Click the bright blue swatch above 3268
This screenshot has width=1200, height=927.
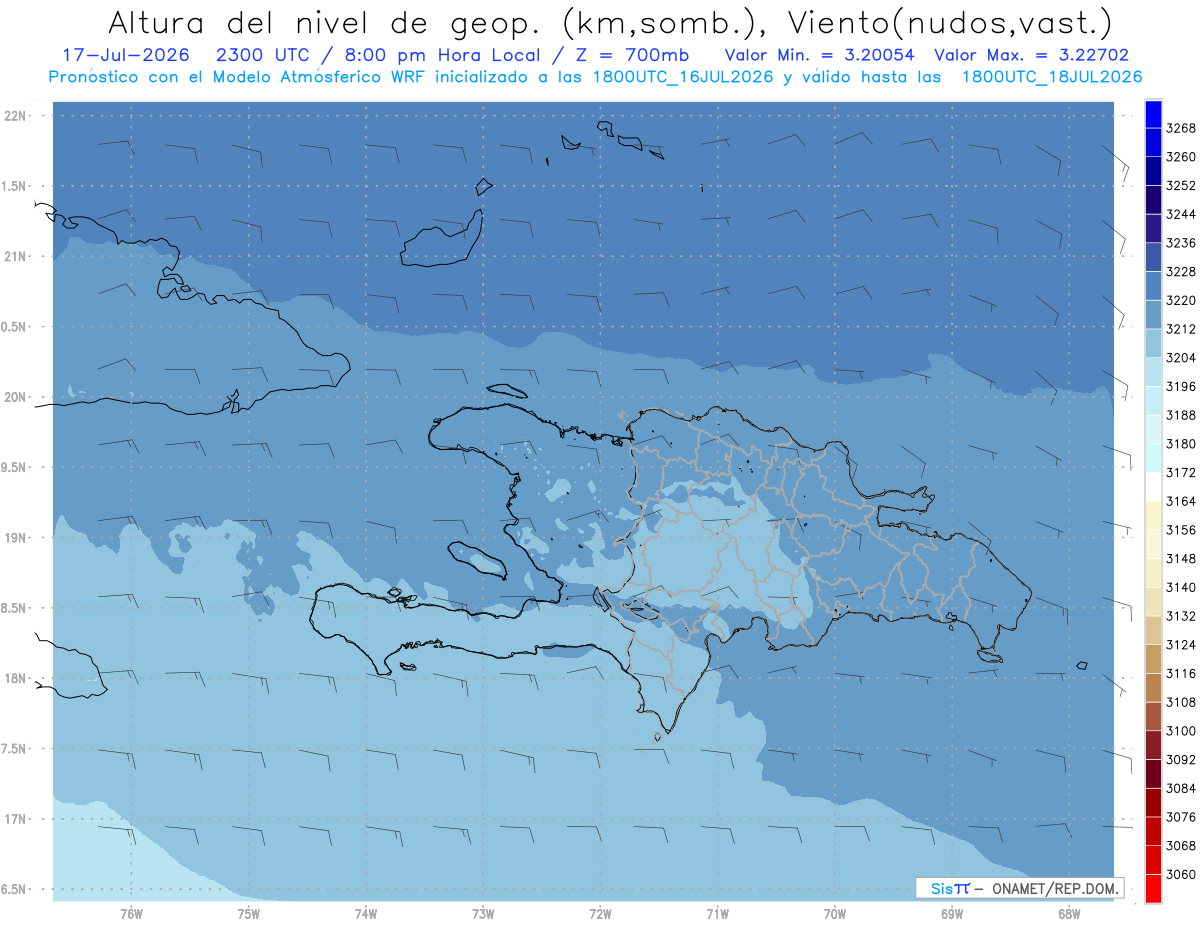(1153, 114)
